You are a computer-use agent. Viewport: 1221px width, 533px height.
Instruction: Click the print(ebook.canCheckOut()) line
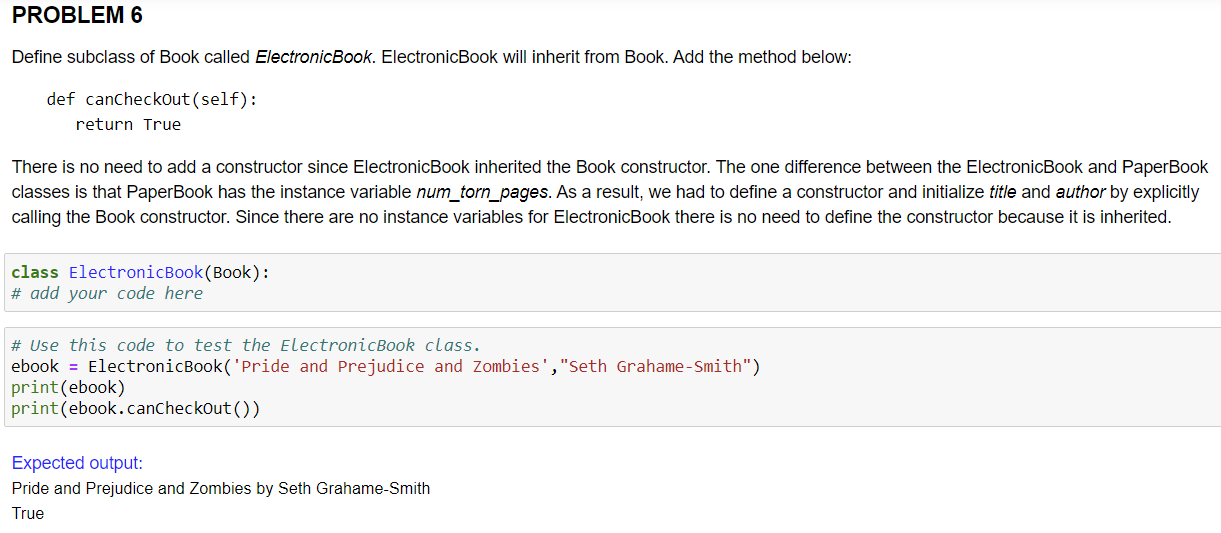point(136,408)
